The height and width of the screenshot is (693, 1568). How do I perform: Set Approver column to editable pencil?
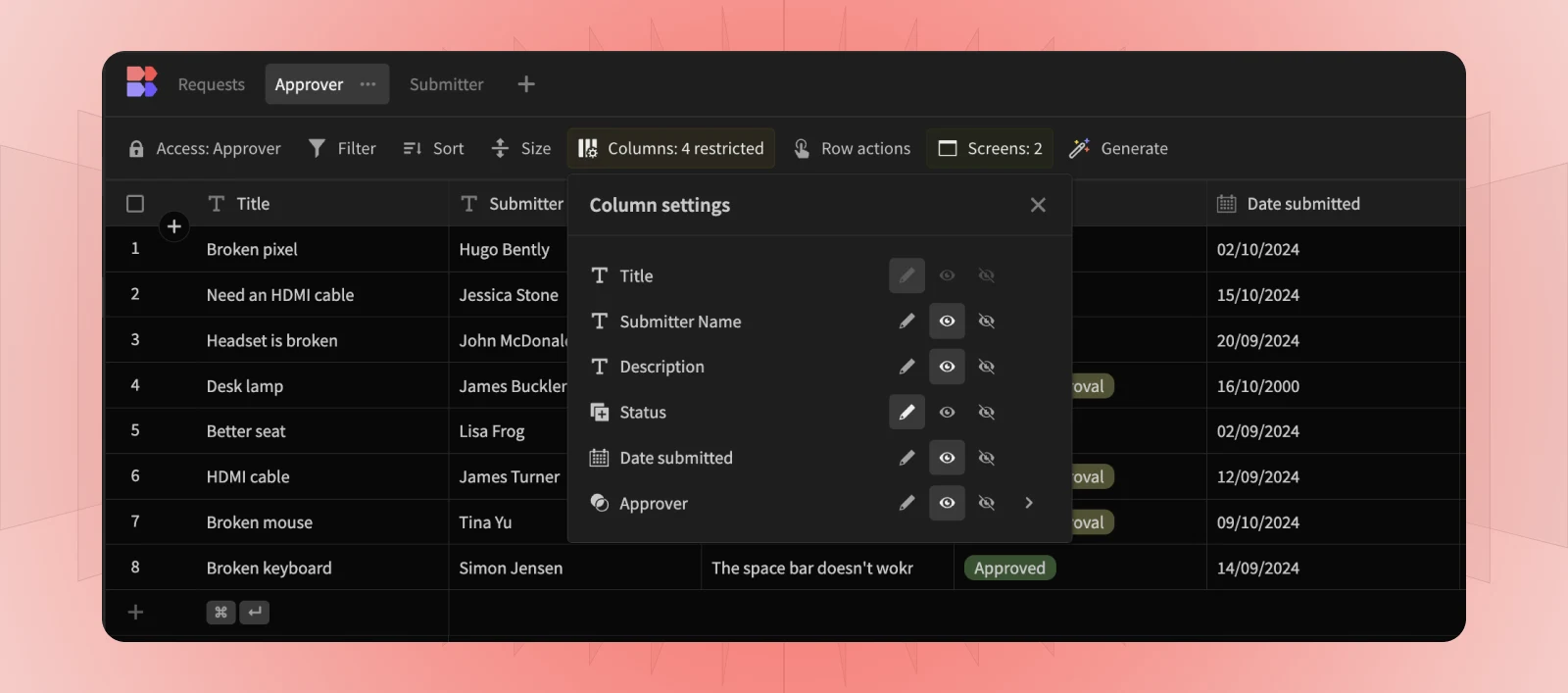[906, 503]
